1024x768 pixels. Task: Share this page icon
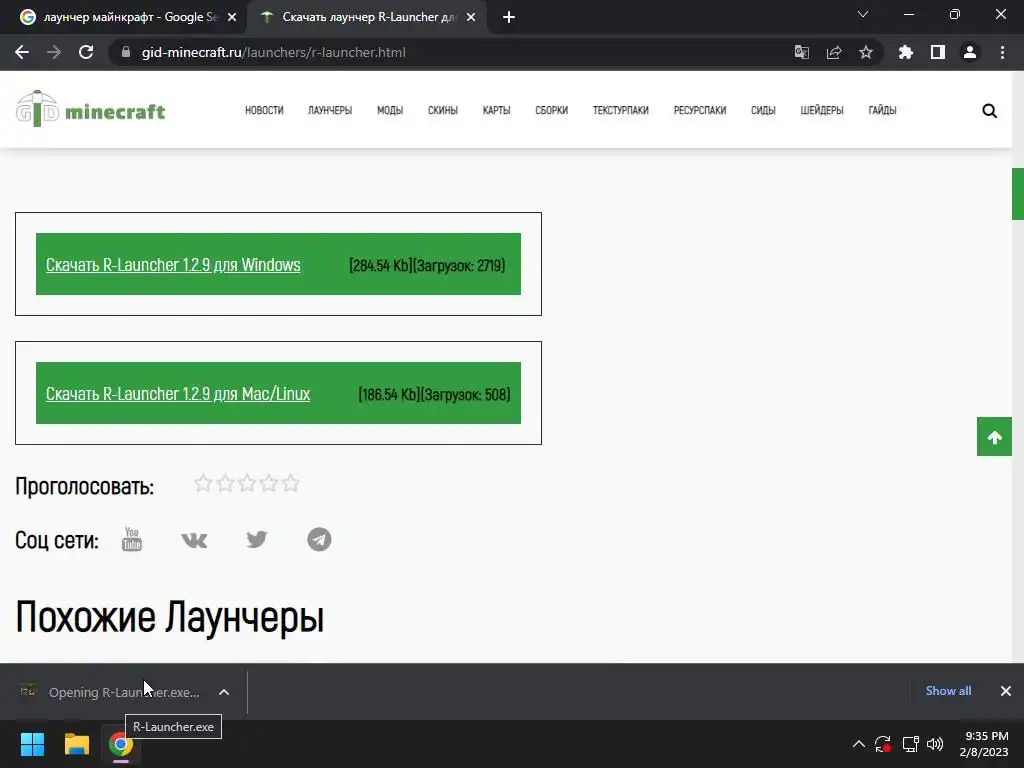[x=834, y=52]
